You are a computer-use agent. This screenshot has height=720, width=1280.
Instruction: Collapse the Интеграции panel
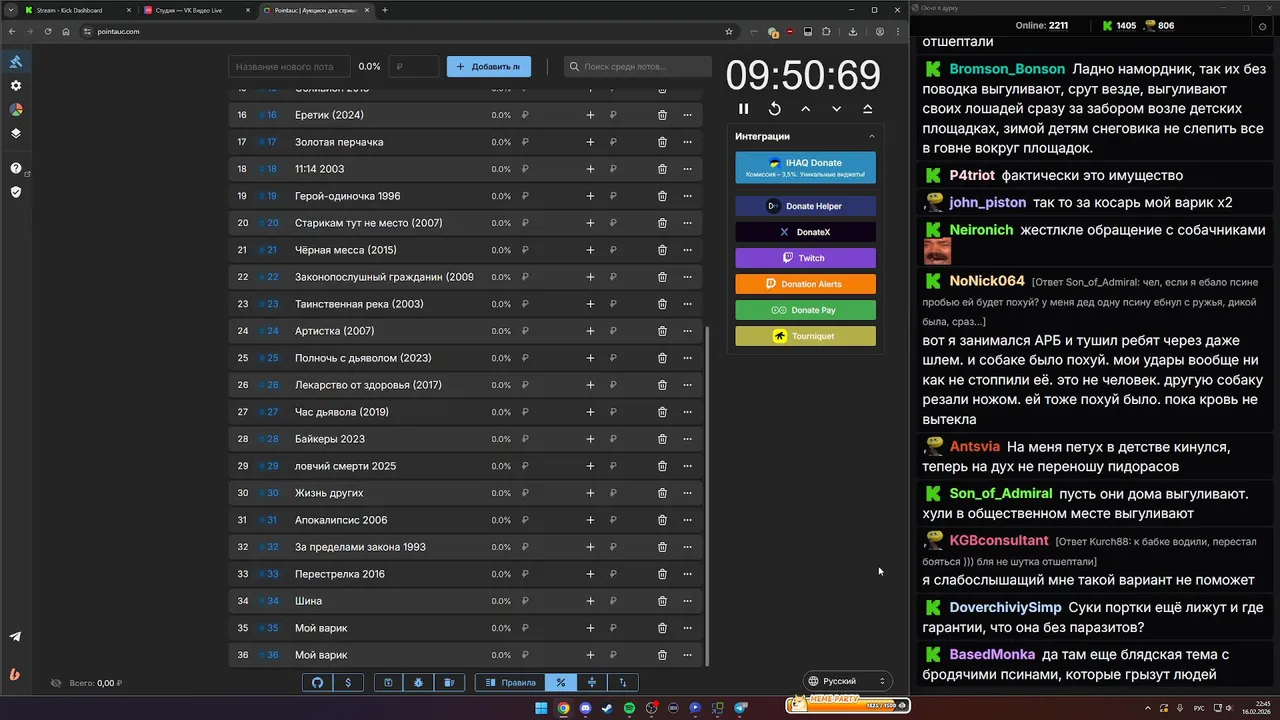click(871, 136)
